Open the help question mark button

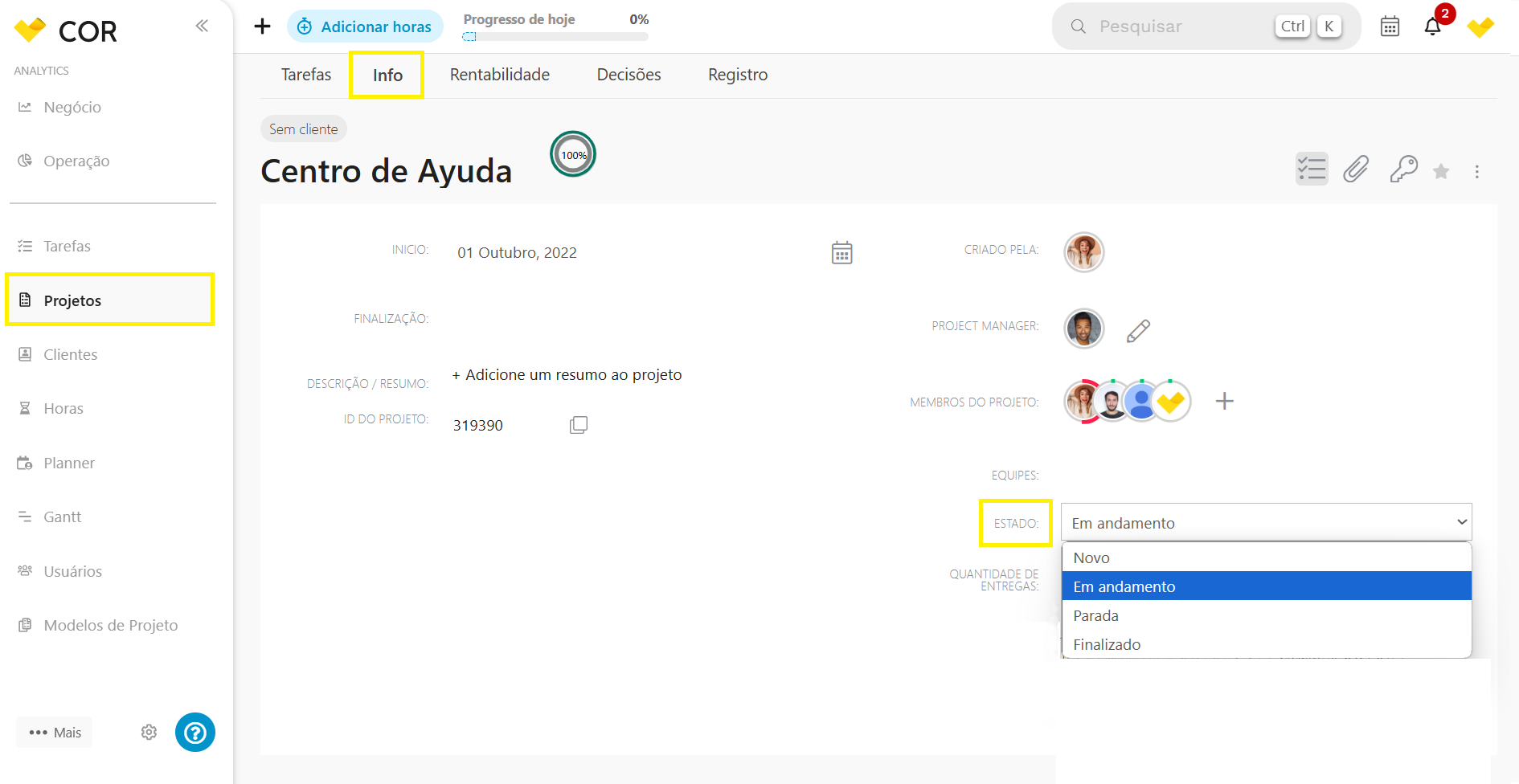click(x=195, y=732)
